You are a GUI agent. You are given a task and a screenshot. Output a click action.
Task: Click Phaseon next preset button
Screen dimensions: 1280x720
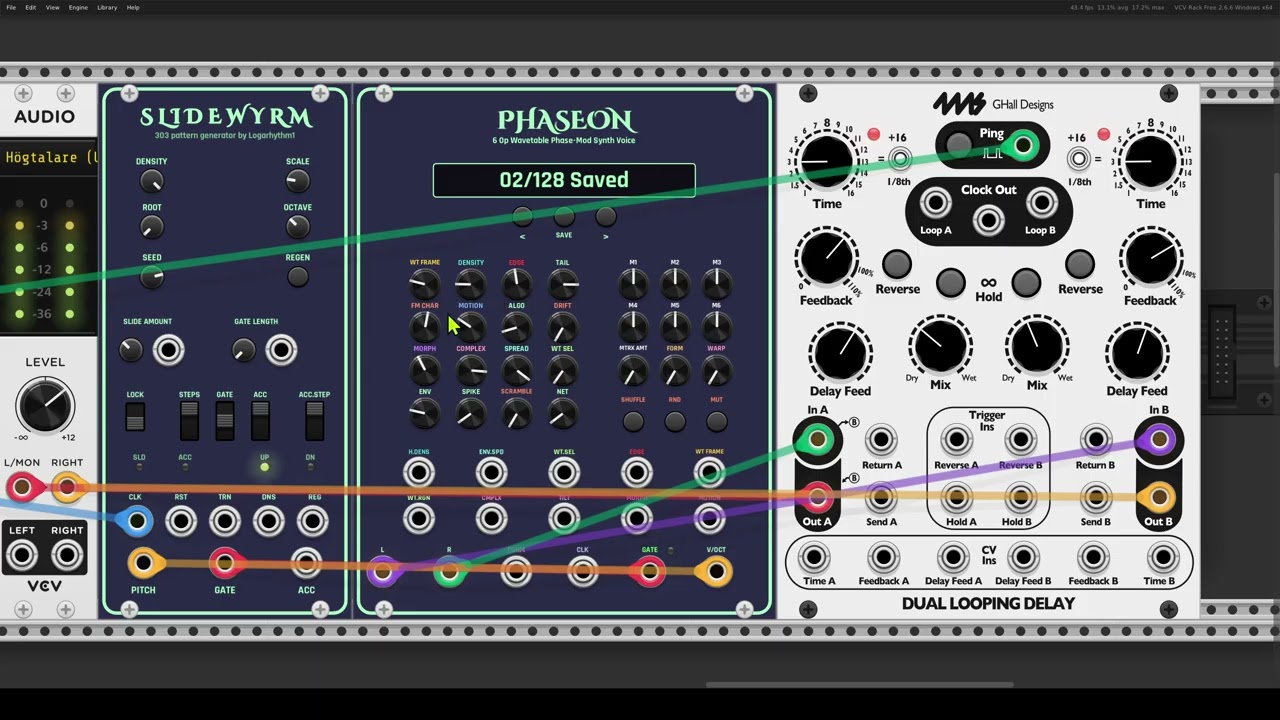tap(606, 217)
